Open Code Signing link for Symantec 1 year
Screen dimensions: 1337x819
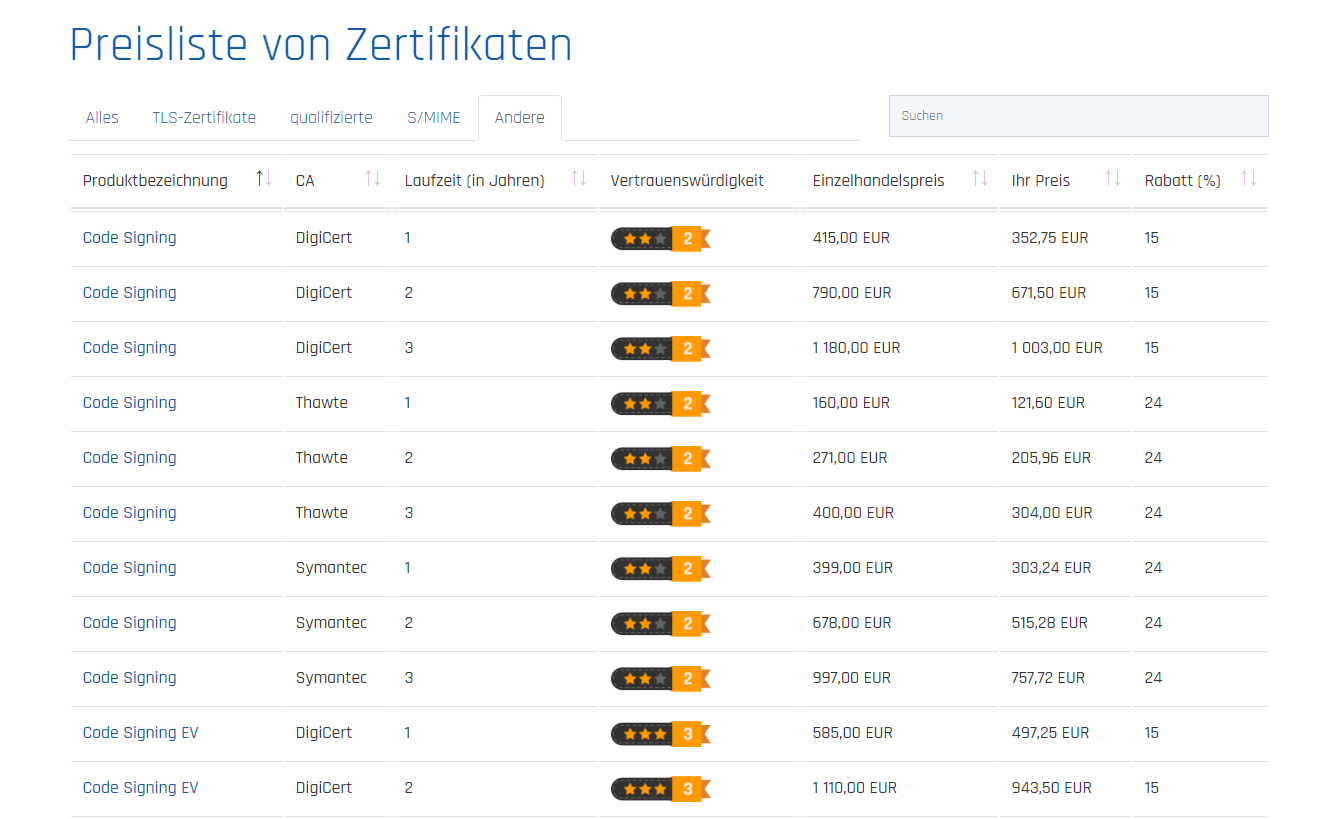tap(129, 568)
